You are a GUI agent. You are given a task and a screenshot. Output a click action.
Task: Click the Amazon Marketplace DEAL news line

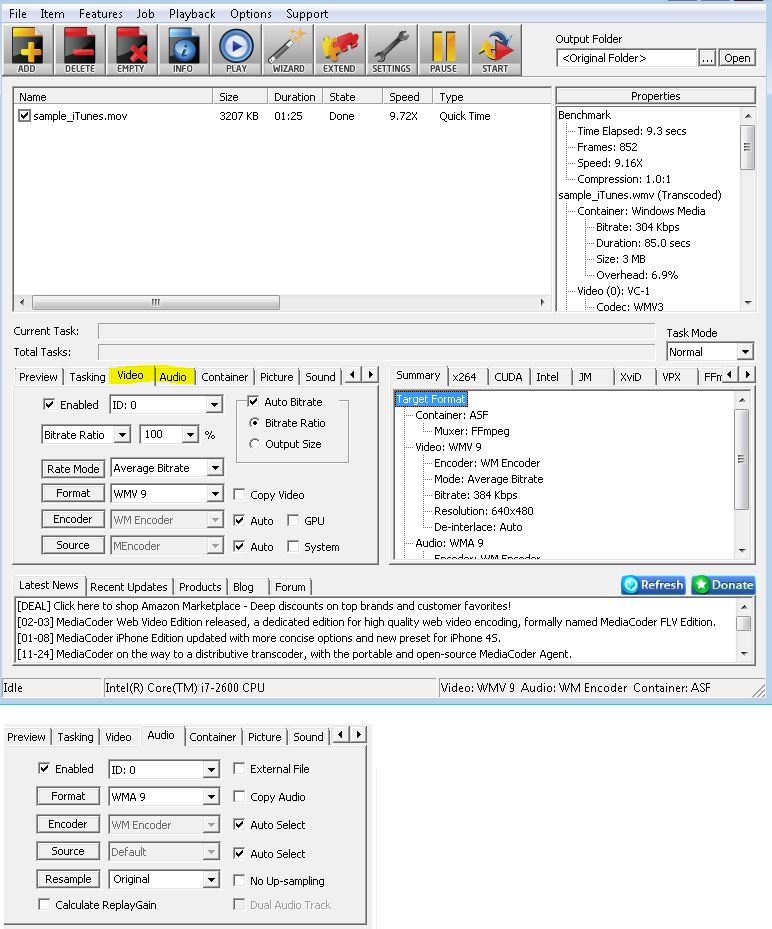[264, 606]
